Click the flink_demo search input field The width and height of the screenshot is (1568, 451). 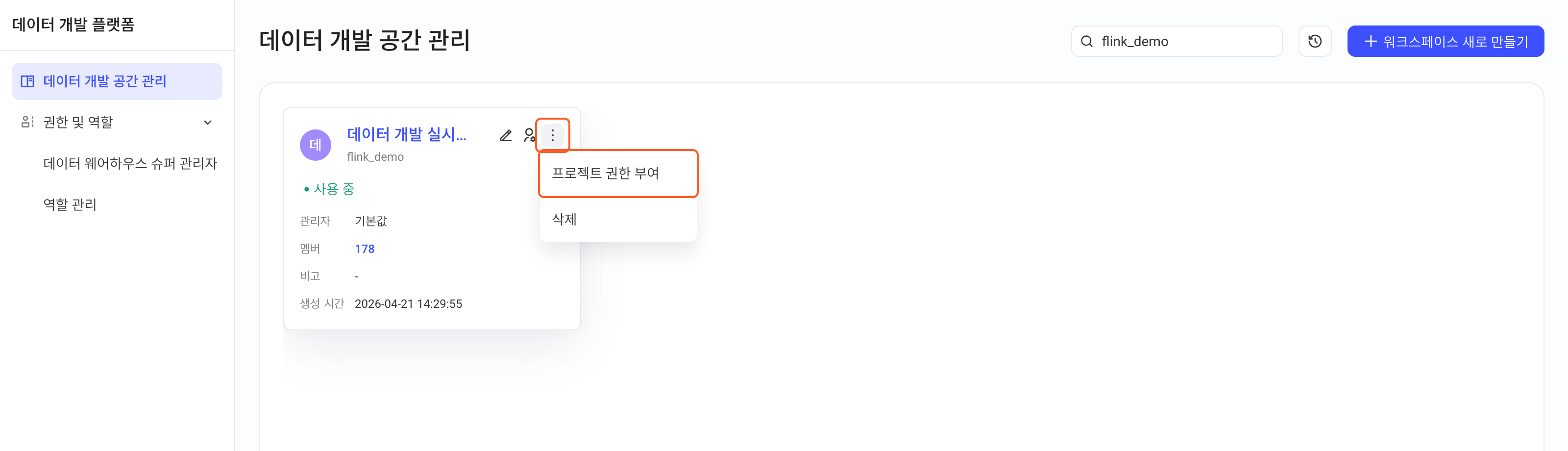click(1176, 41)
